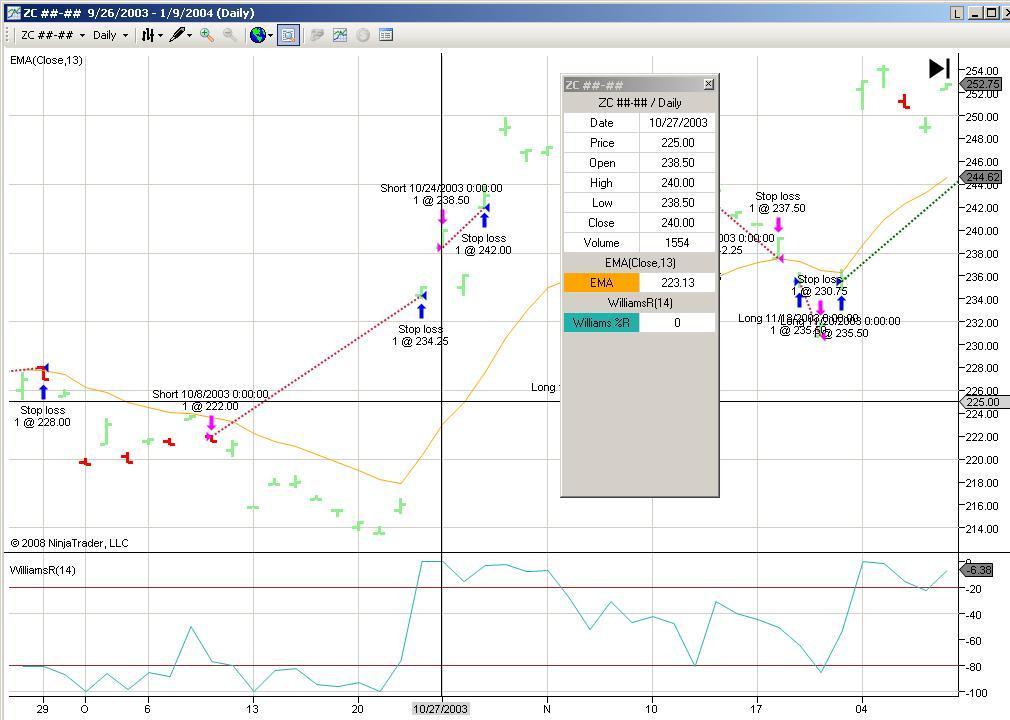Click the Open value 238.50 in data box
Screen dimensions: 1010x720
pos(678,163)
